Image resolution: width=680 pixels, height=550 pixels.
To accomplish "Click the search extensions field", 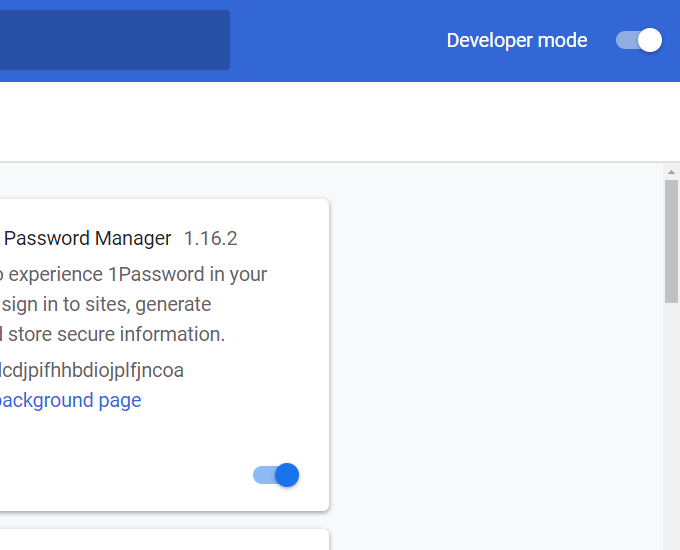I will click(114, 40).
